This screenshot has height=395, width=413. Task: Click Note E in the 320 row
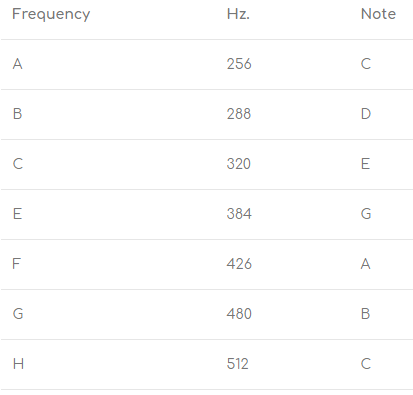(x=365, y=164)
